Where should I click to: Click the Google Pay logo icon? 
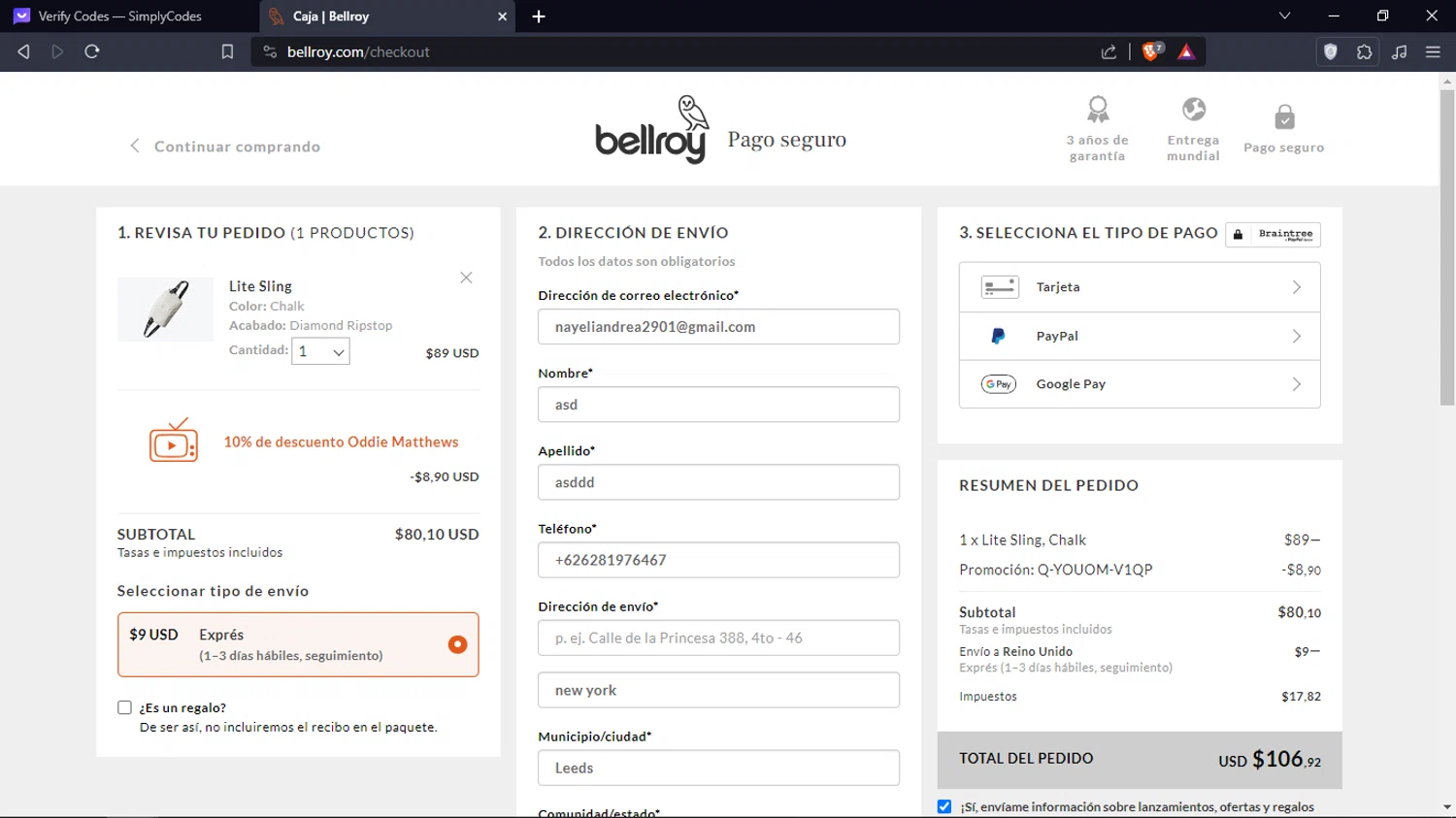pyautogui.click(x=998, y=384)
